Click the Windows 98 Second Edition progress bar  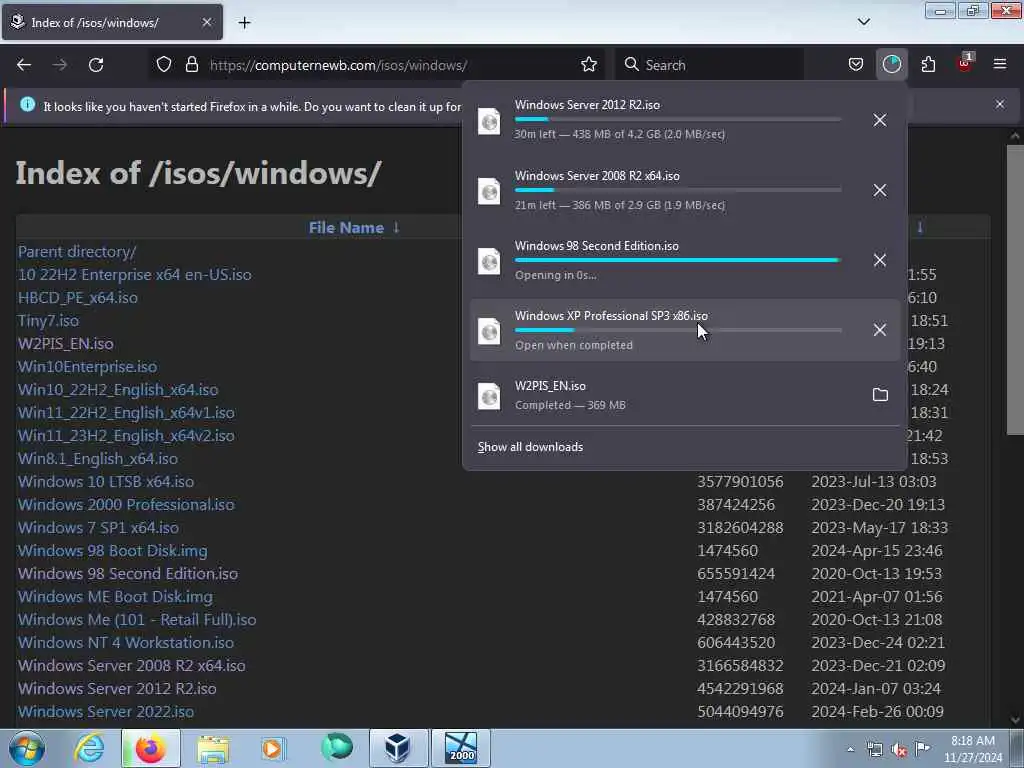(x=678, y=260)
